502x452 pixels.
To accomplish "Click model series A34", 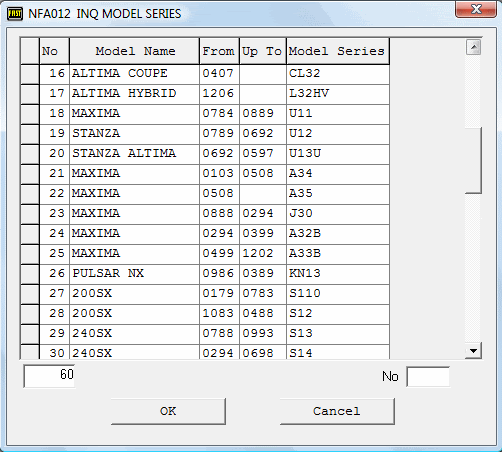I will click(338, 174).
